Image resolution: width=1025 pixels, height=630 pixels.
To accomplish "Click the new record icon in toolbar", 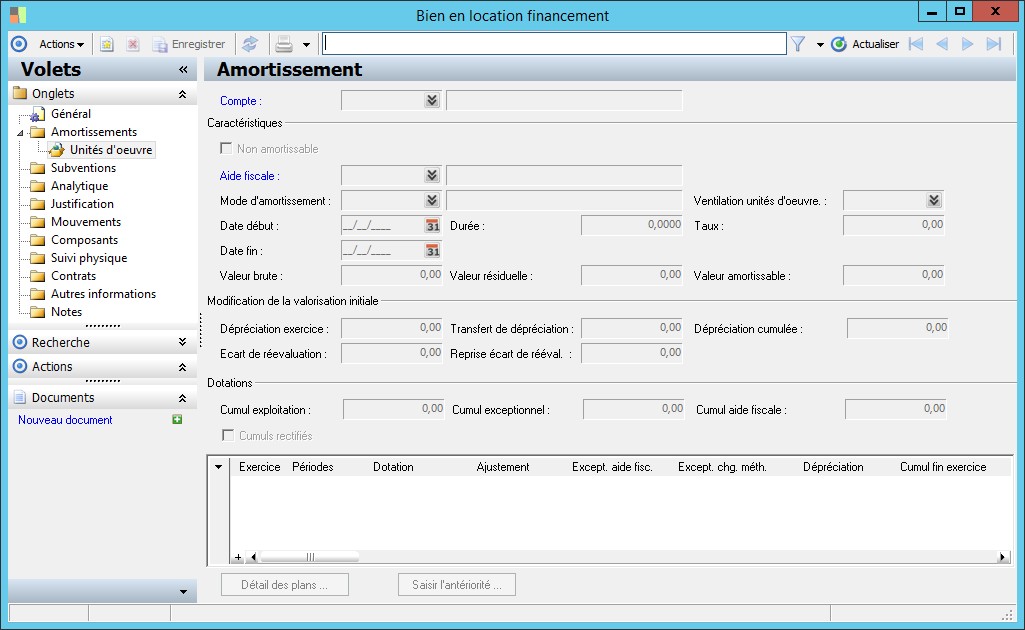I will click(107, 44).
